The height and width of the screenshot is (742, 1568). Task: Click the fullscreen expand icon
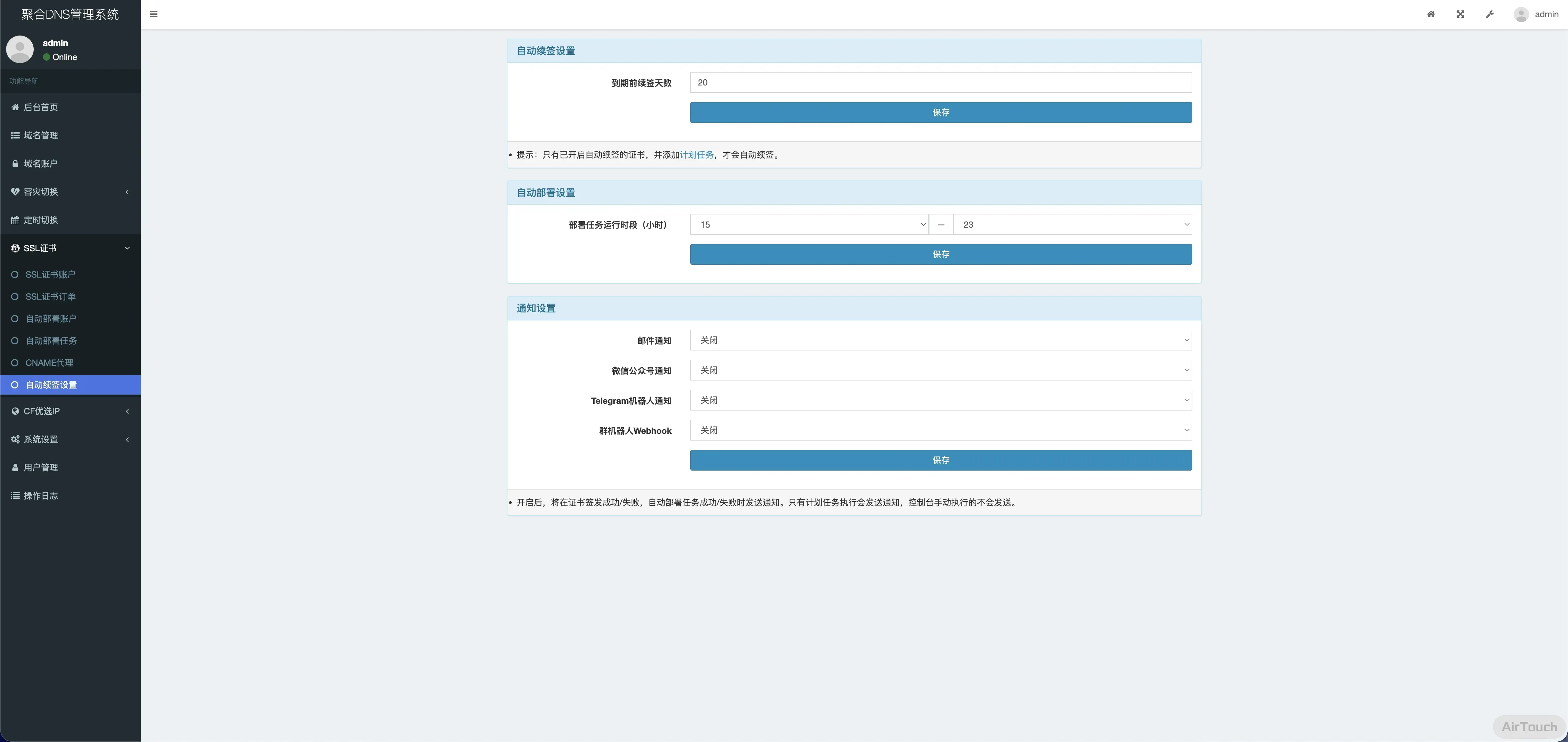pyautogui.click(x=1460, y=14)
